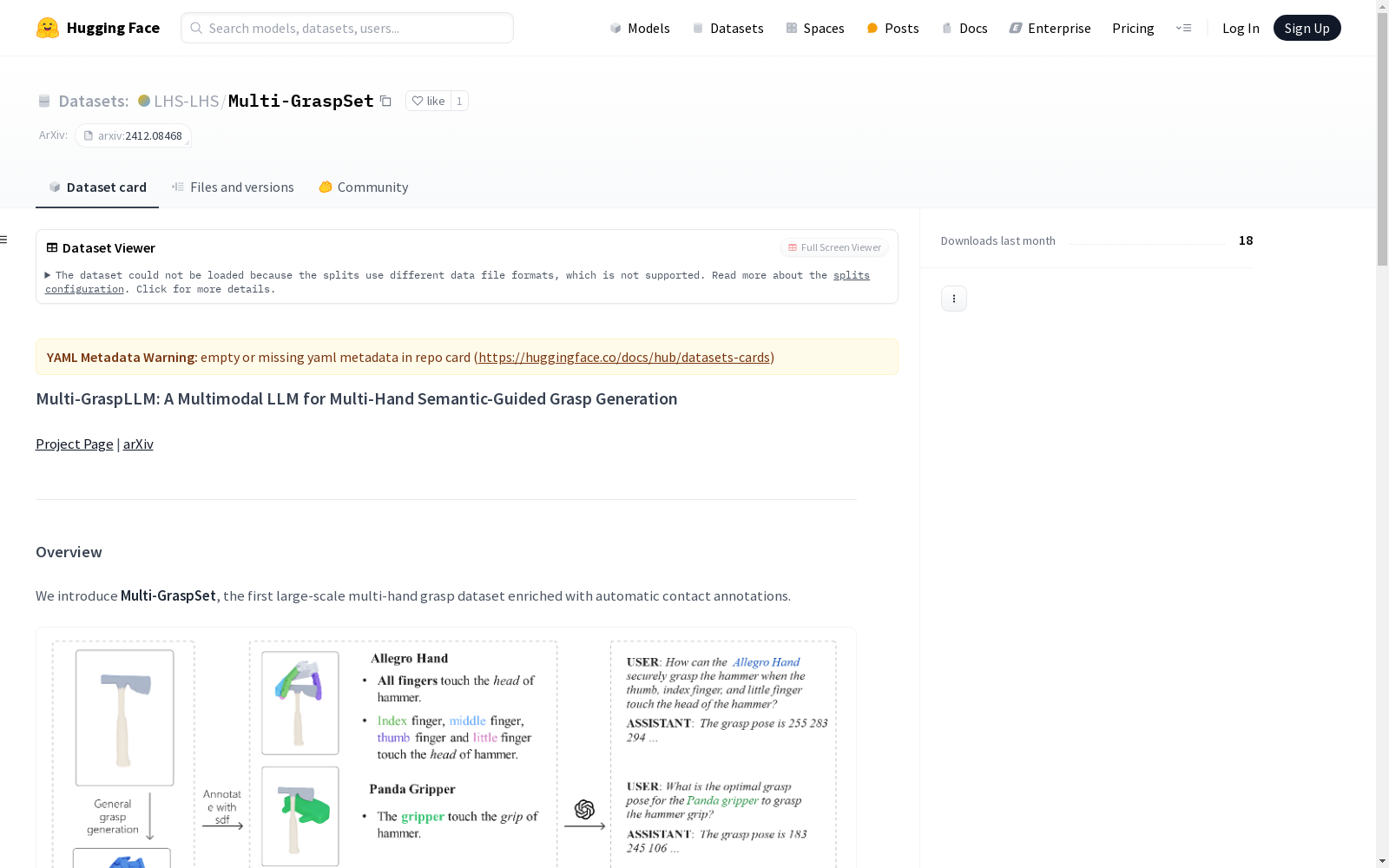
Task: Open Posts from the navigation bar
Action: (892, 28)
